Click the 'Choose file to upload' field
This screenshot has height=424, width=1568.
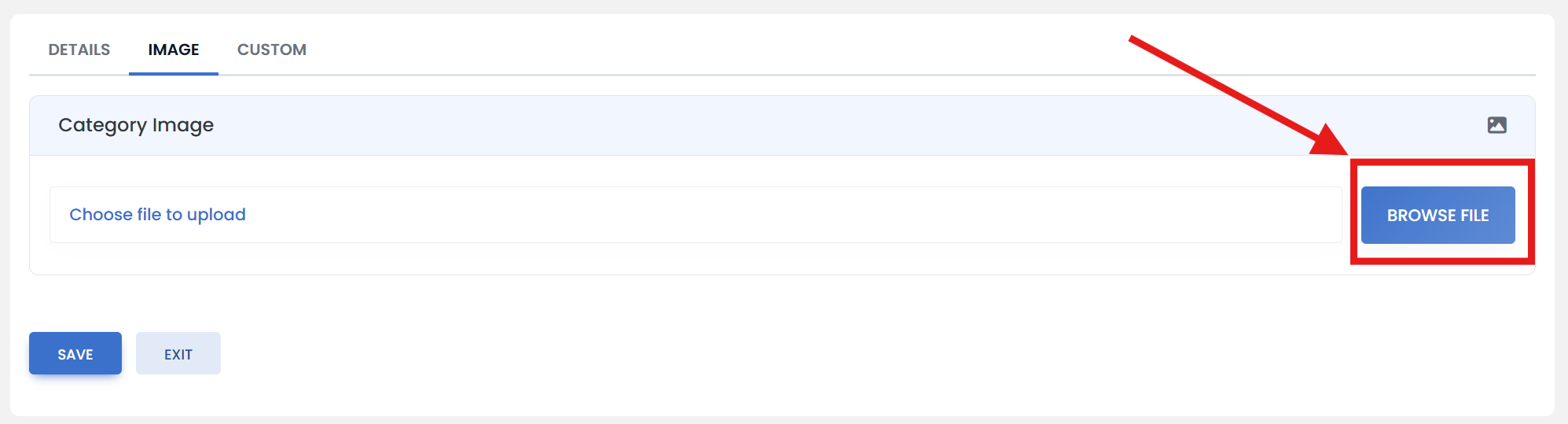696,215
